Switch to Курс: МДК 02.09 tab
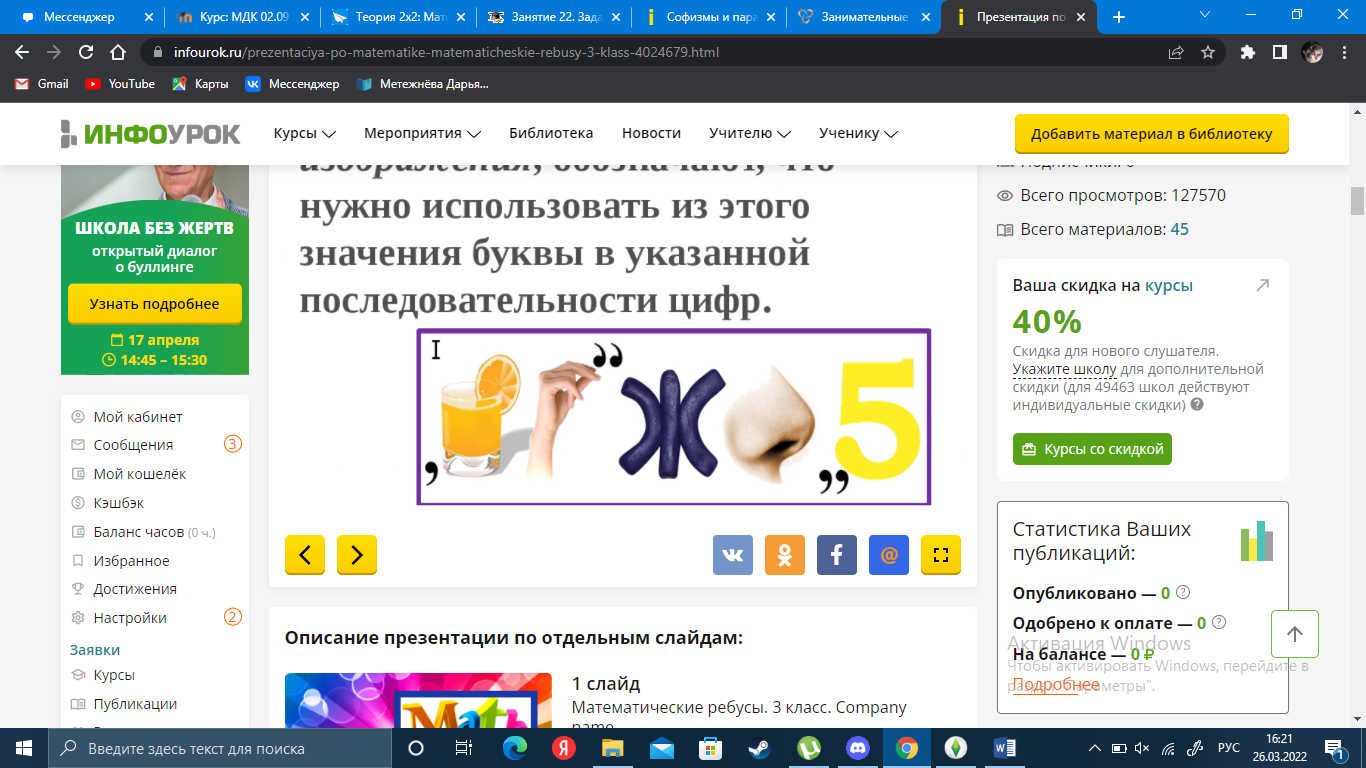Viewport: 1366px width, 768px height. coord(240,17)
